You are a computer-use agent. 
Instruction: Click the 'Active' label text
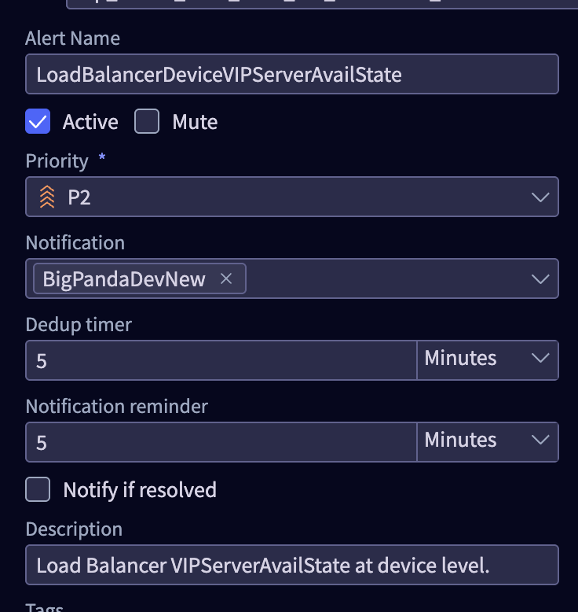click(91, 122)
